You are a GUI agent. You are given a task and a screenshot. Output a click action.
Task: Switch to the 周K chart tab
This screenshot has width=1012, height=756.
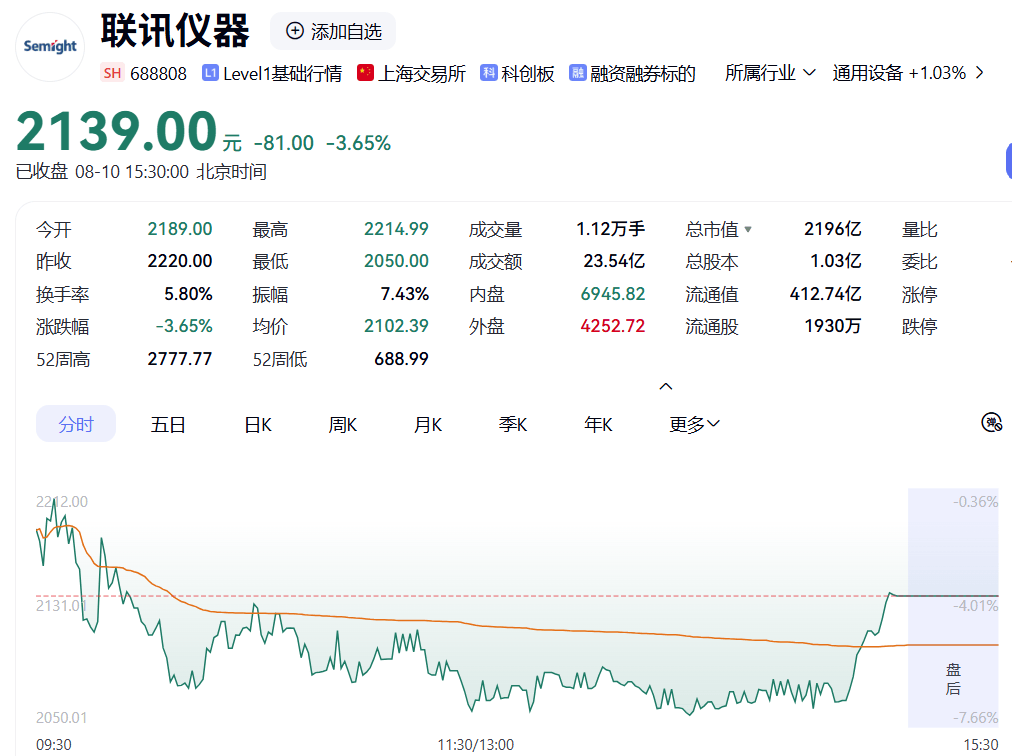coord(343,425)
